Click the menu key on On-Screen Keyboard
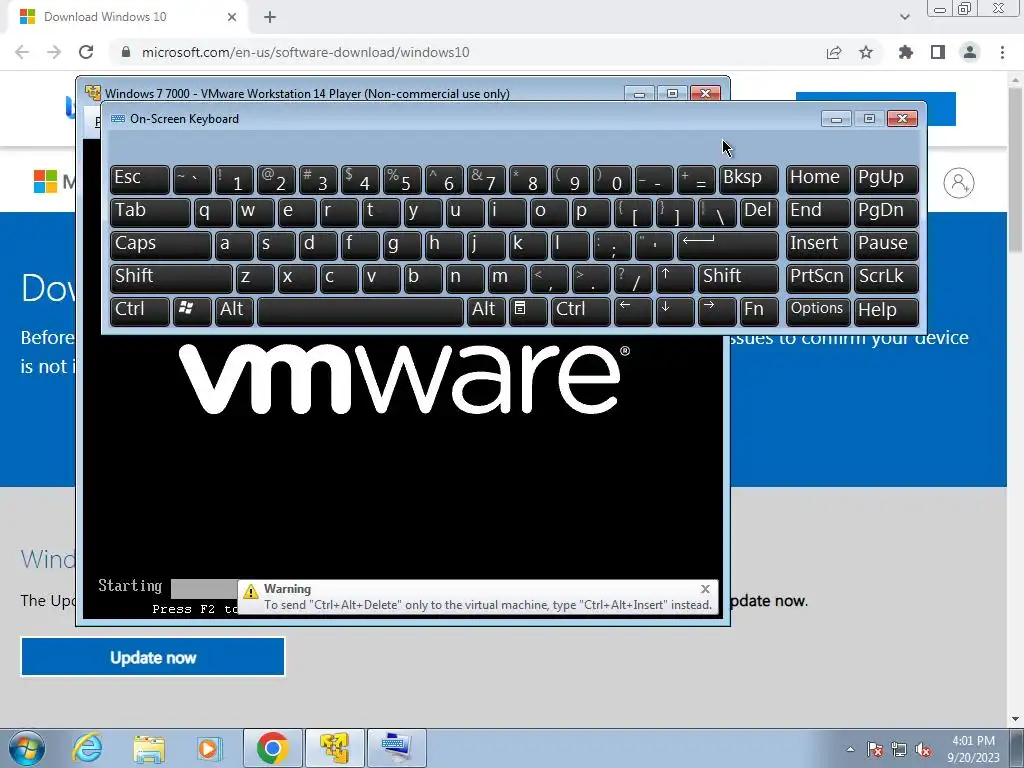 coord(528,310)
